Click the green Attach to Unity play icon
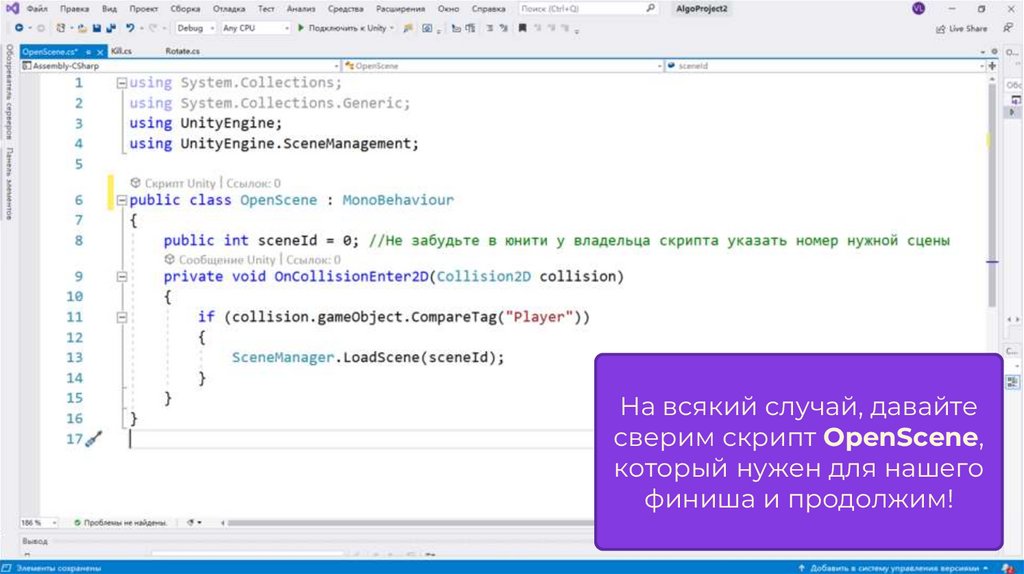Viewport: 1024px width, 574px height. pyautogui.click(x=300, y=28)
